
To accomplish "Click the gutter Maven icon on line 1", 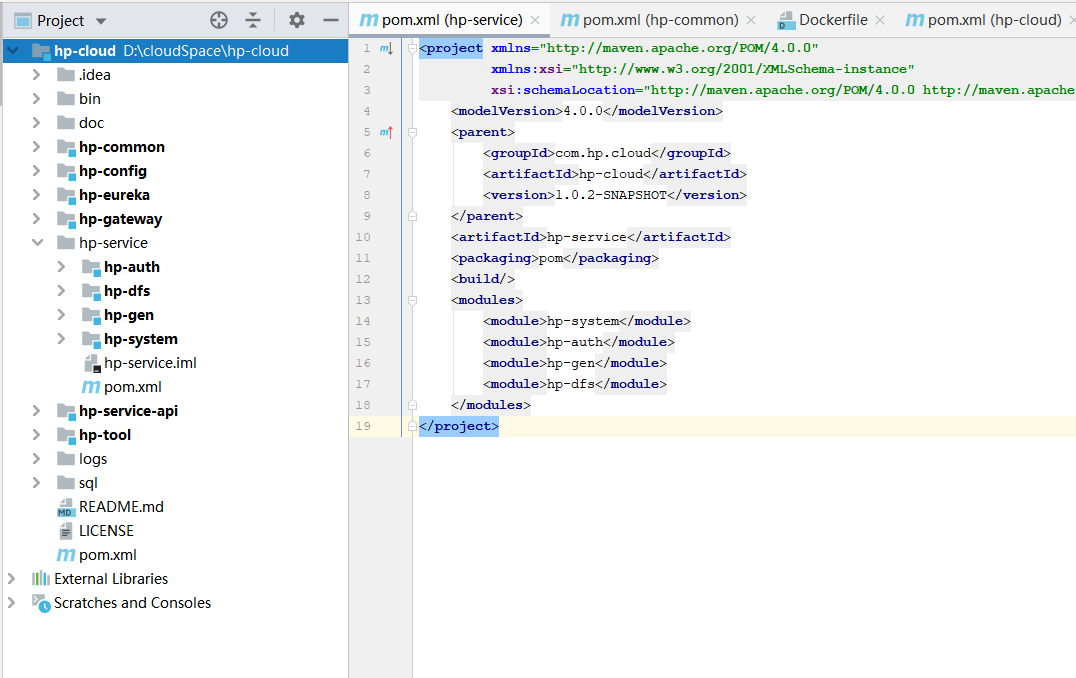I will click(386, 48).
